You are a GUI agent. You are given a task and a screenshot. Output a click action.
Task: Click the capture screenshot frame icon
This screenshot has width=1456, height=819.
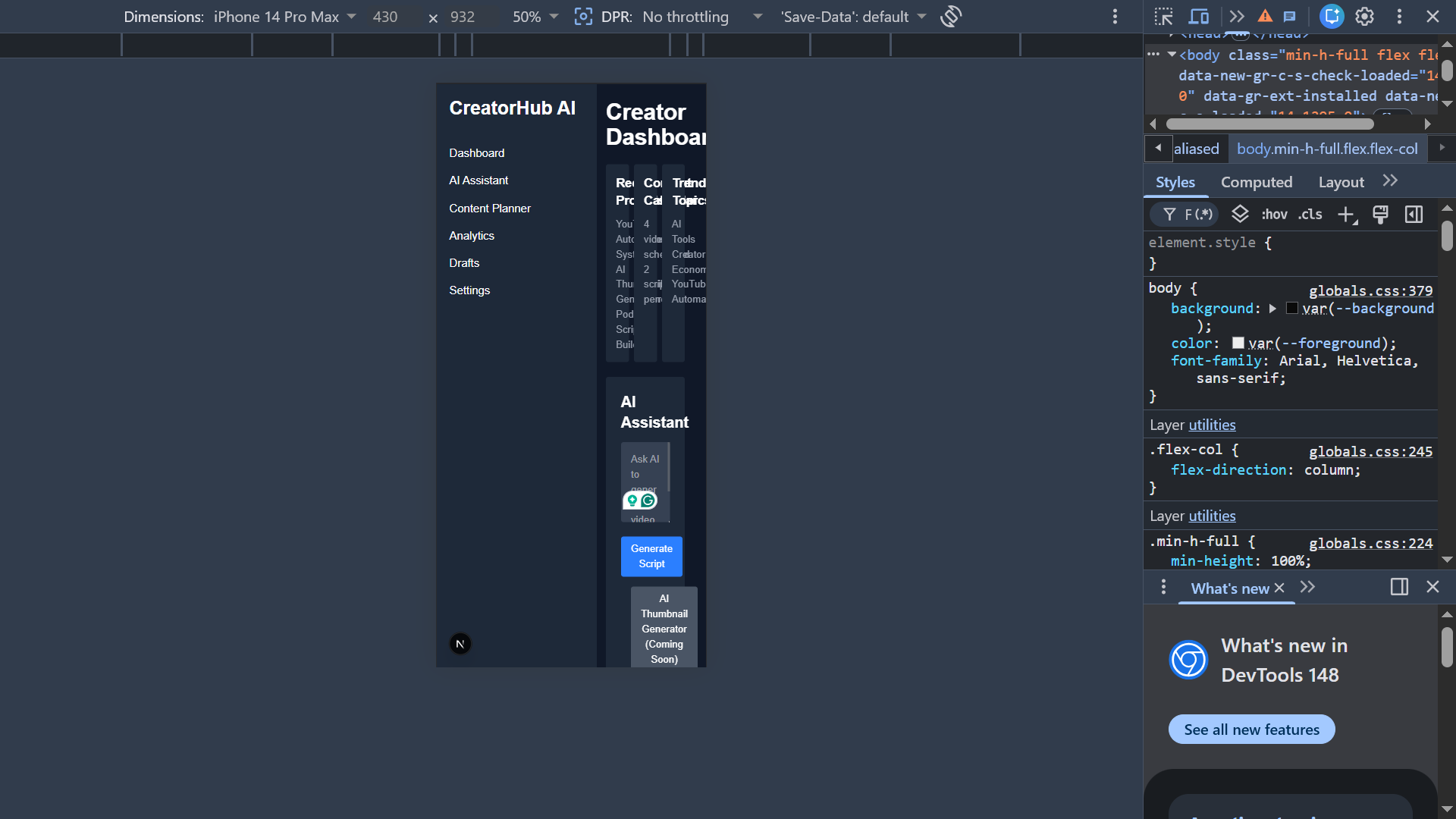pos(582,16)
